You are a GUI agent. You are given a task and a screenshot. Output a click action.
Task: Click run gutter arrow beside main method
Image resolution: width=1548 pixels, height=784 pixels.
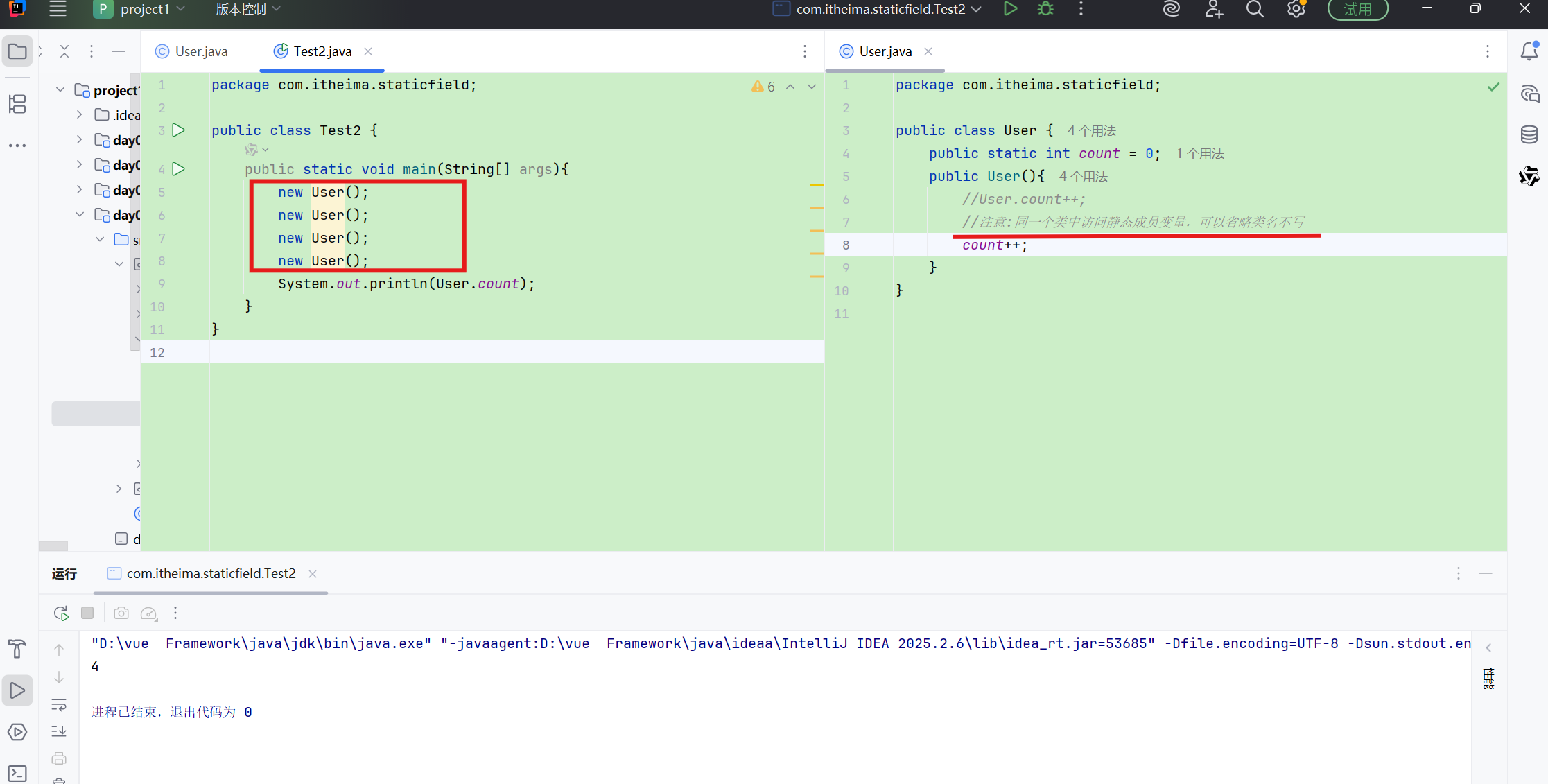click(179, 168)
